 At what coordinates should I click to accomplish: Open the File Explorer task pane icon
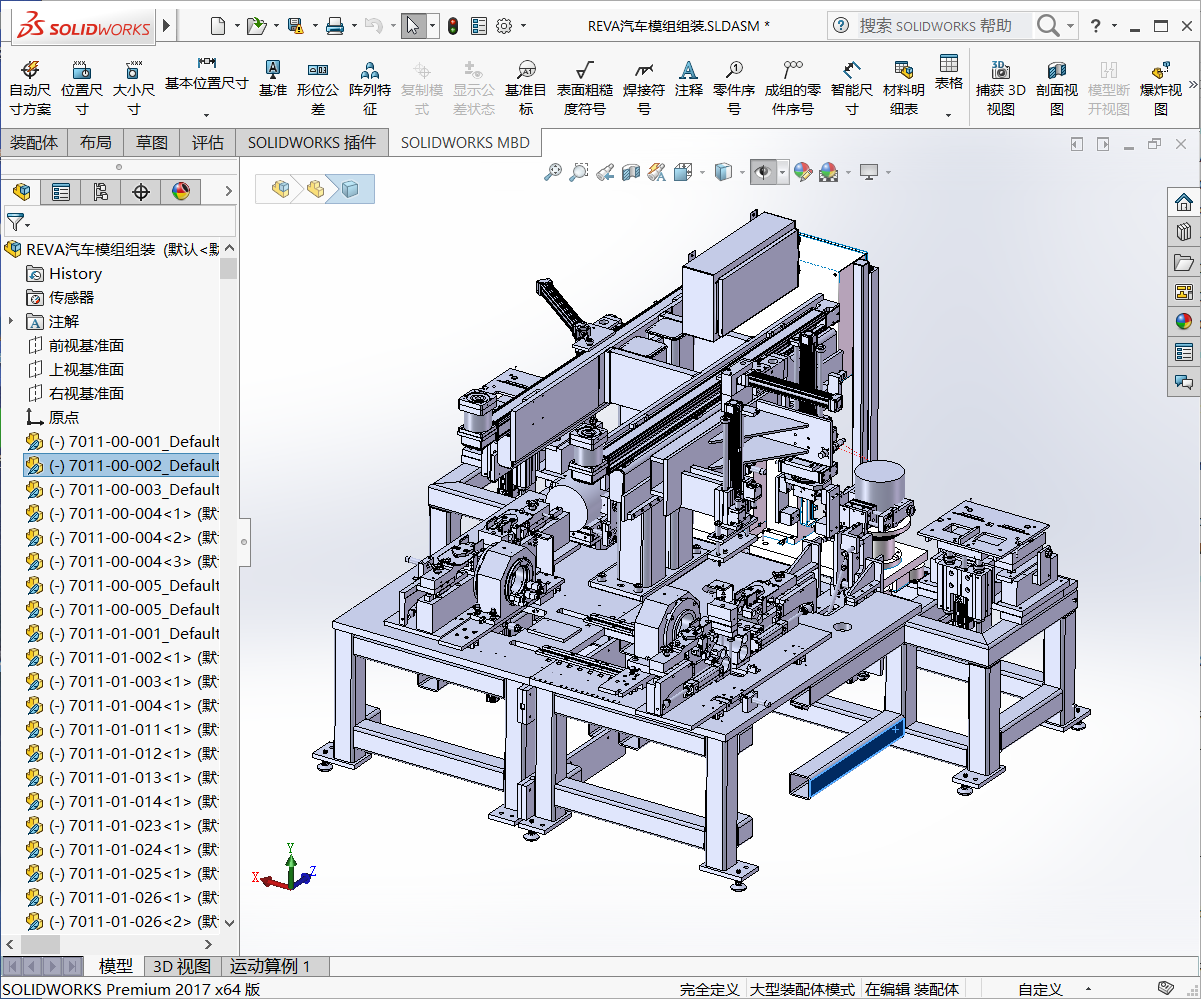pos(1184,262)
